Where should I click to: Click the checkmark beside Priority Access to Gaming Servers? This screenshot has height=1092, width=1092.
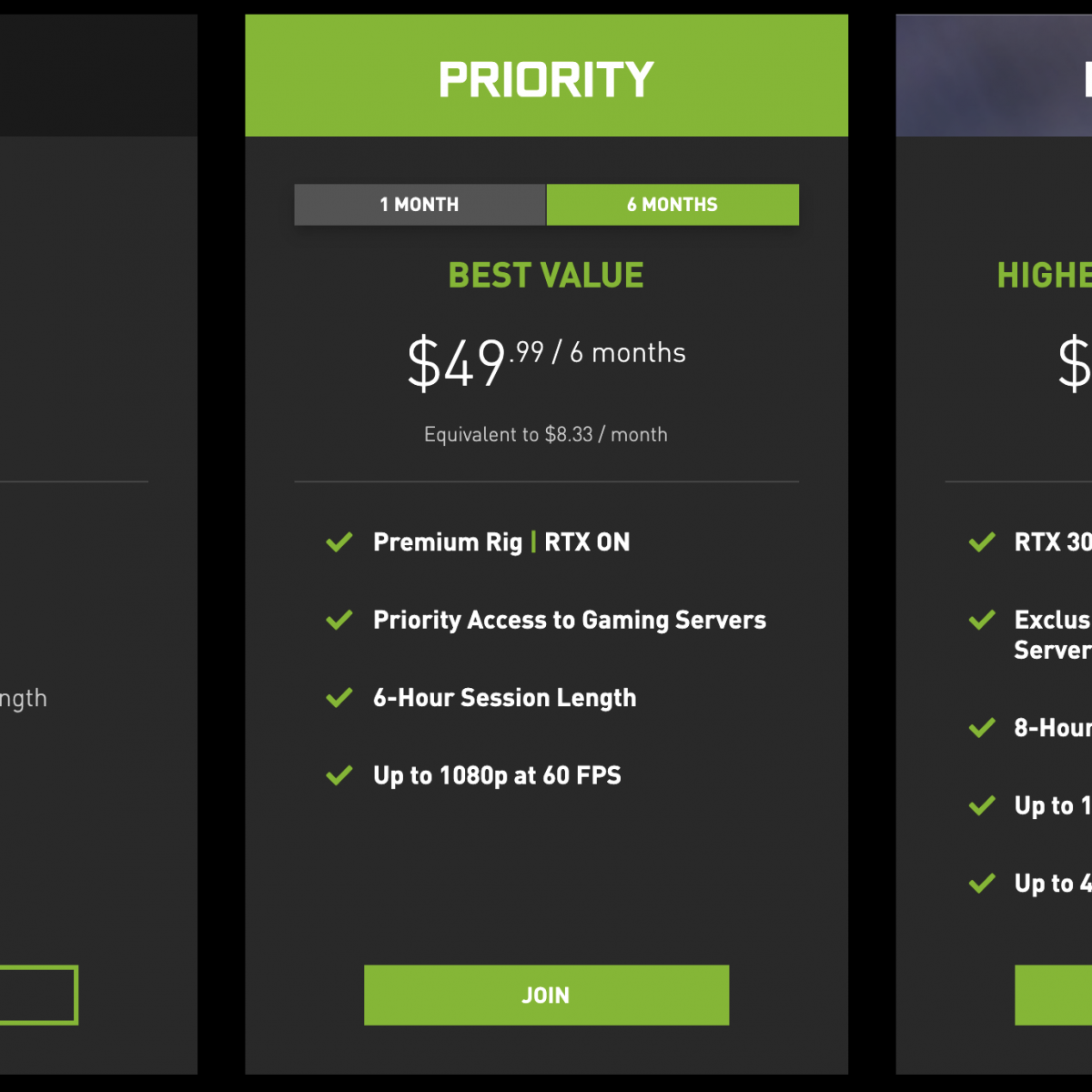point(339,621)
